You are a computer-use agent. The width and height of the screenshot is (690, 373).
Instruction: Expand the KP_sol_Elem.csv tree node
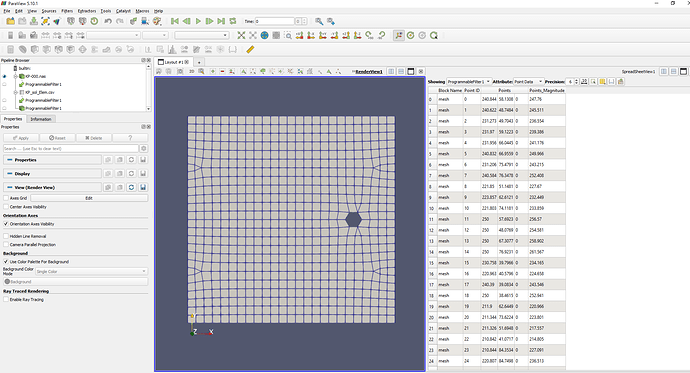click(x=15, y=92)
